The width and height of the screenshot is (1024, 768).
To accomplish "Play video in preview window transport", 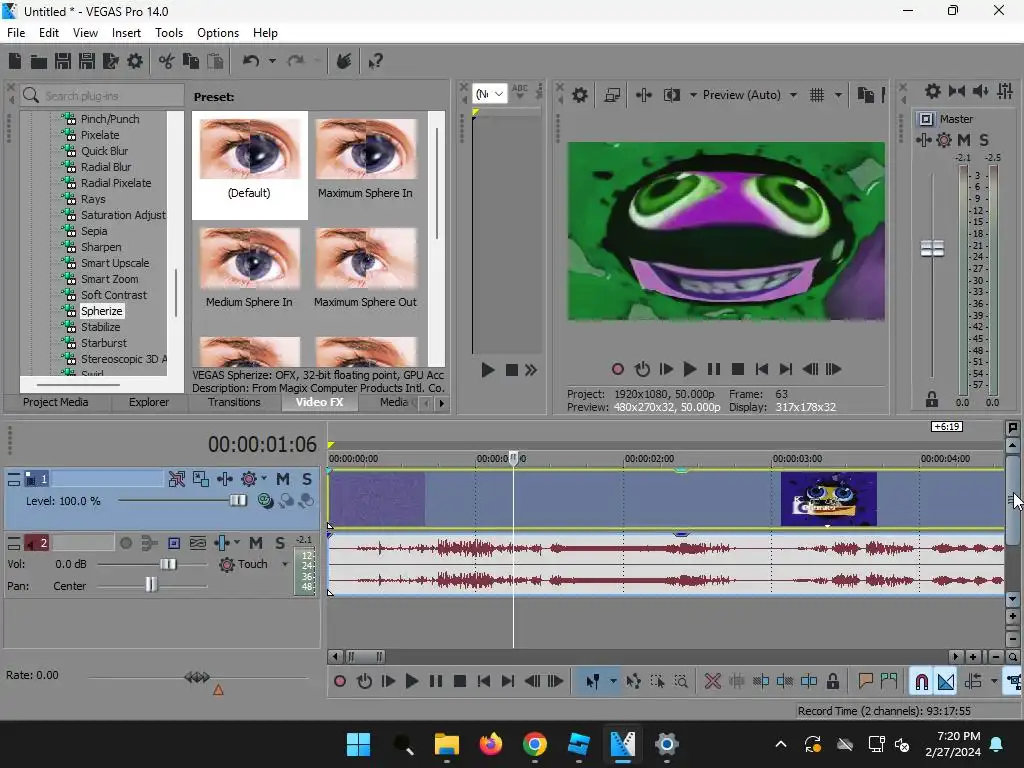I will point(690,369).
